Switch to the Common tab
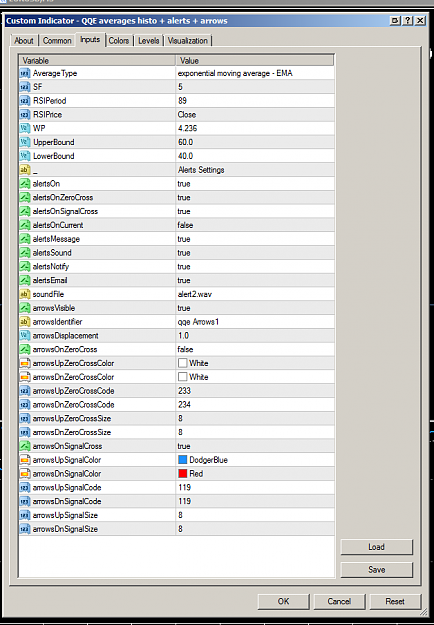Image resolution: width=434 pixels, height=625 pixels. point(57,41)
